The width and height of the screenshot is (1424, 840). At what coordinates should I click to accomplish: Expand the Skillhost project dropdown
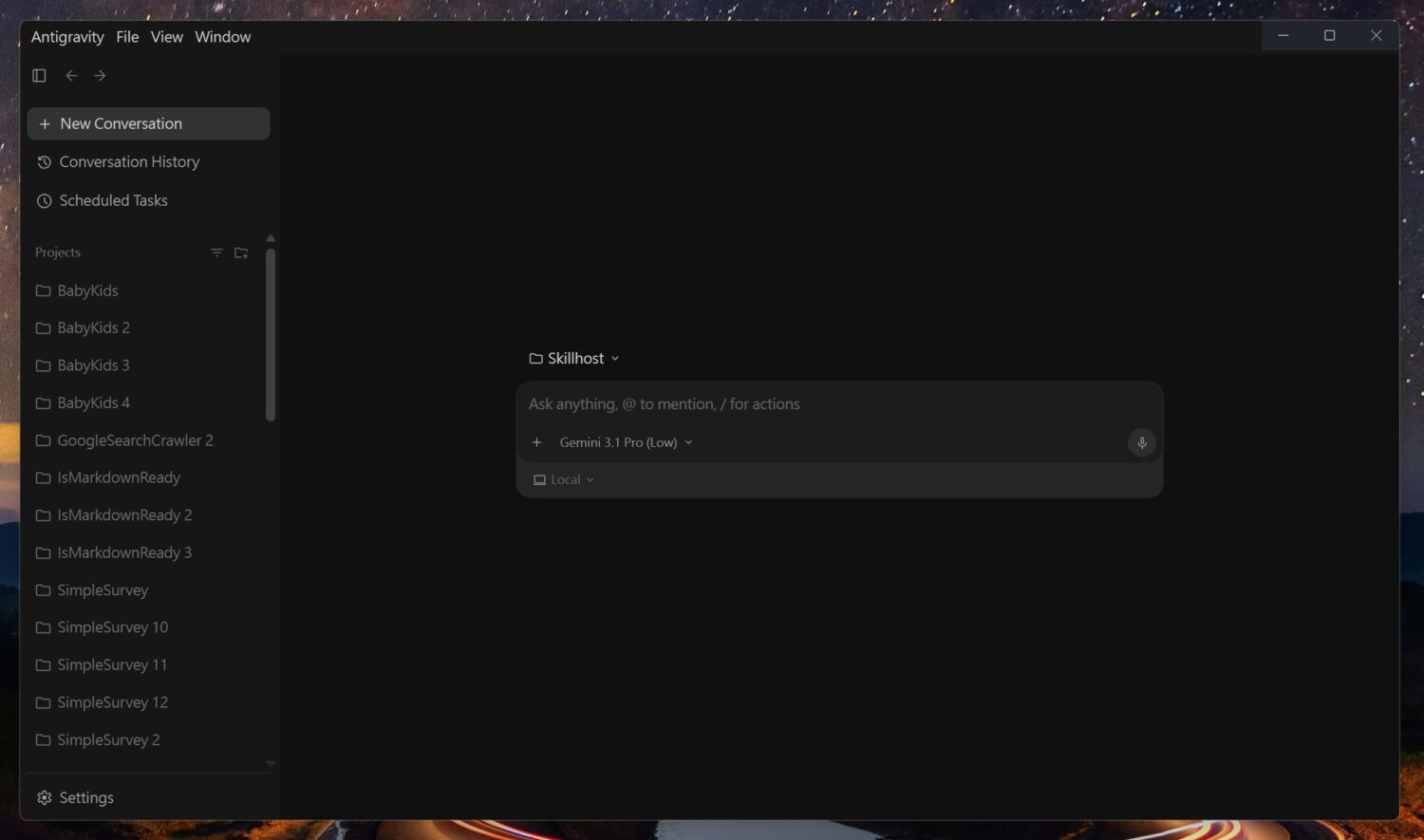574,358
